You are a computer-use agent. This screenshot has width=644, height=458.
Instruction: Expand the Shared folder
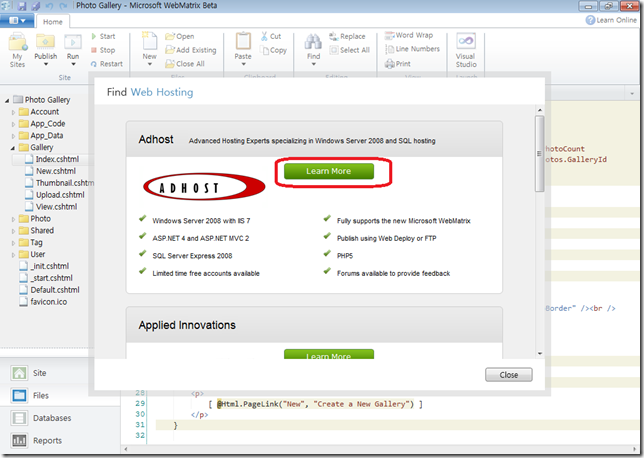pos(13,231)
